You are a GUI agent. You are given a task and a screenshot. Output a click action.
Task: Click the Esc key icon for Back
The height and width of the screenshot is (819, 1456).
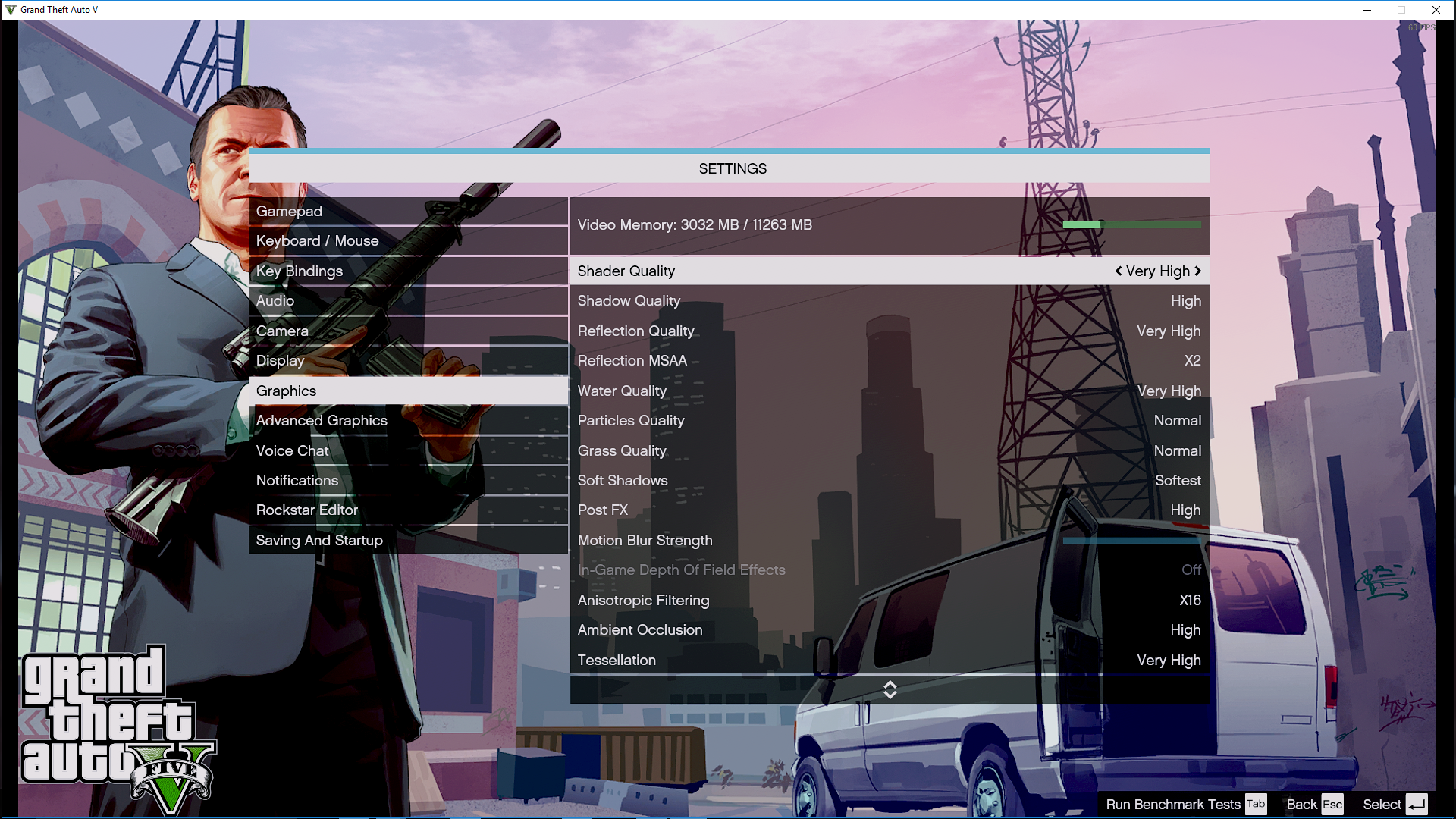tap(1332, 805)
